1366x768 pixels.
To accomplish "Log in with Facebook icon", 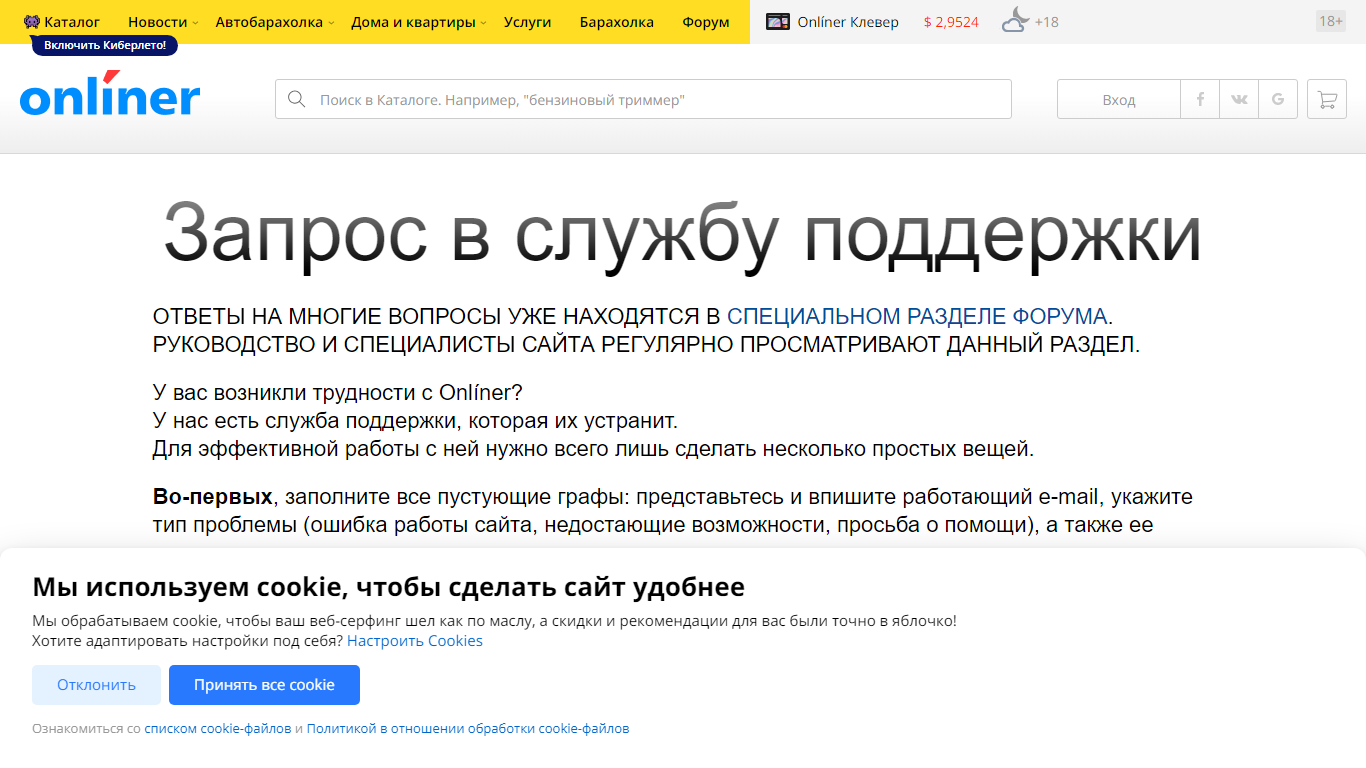I will (x=1200, y=99).
